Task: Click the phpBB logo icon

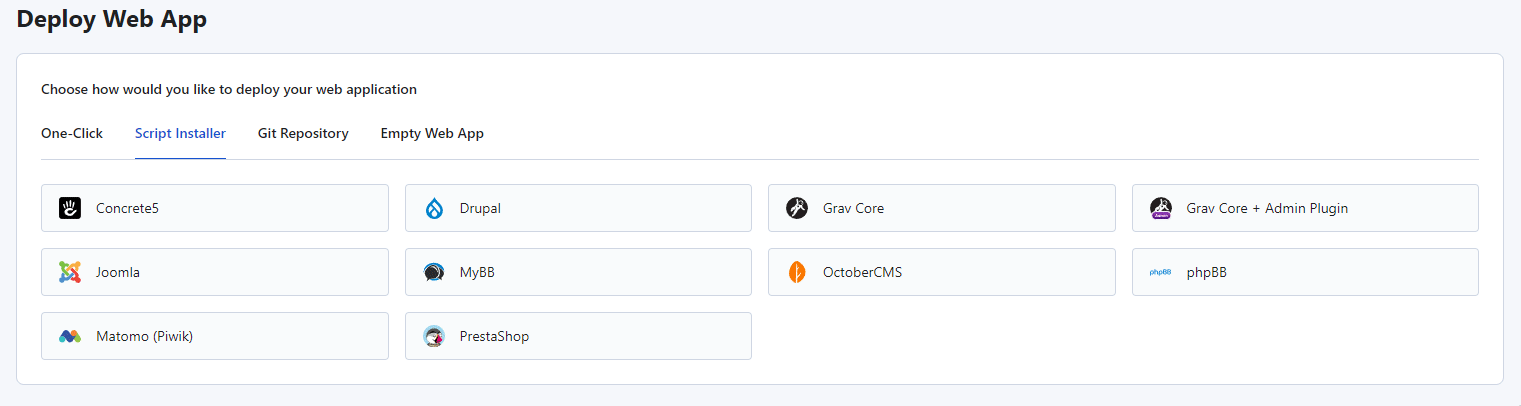Action: coord(1160,272)
